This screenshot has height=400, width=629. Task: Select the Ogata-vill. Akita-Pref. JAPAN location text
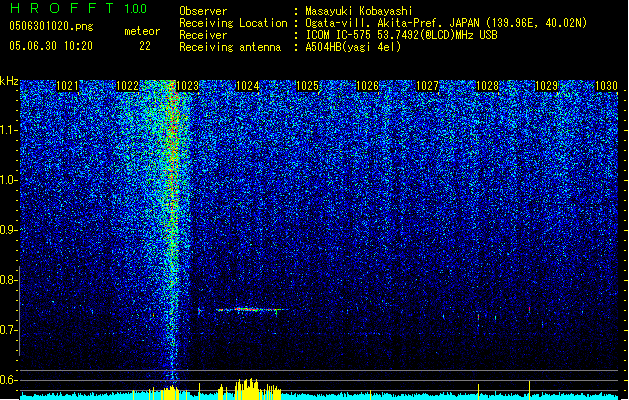(446, 23)
